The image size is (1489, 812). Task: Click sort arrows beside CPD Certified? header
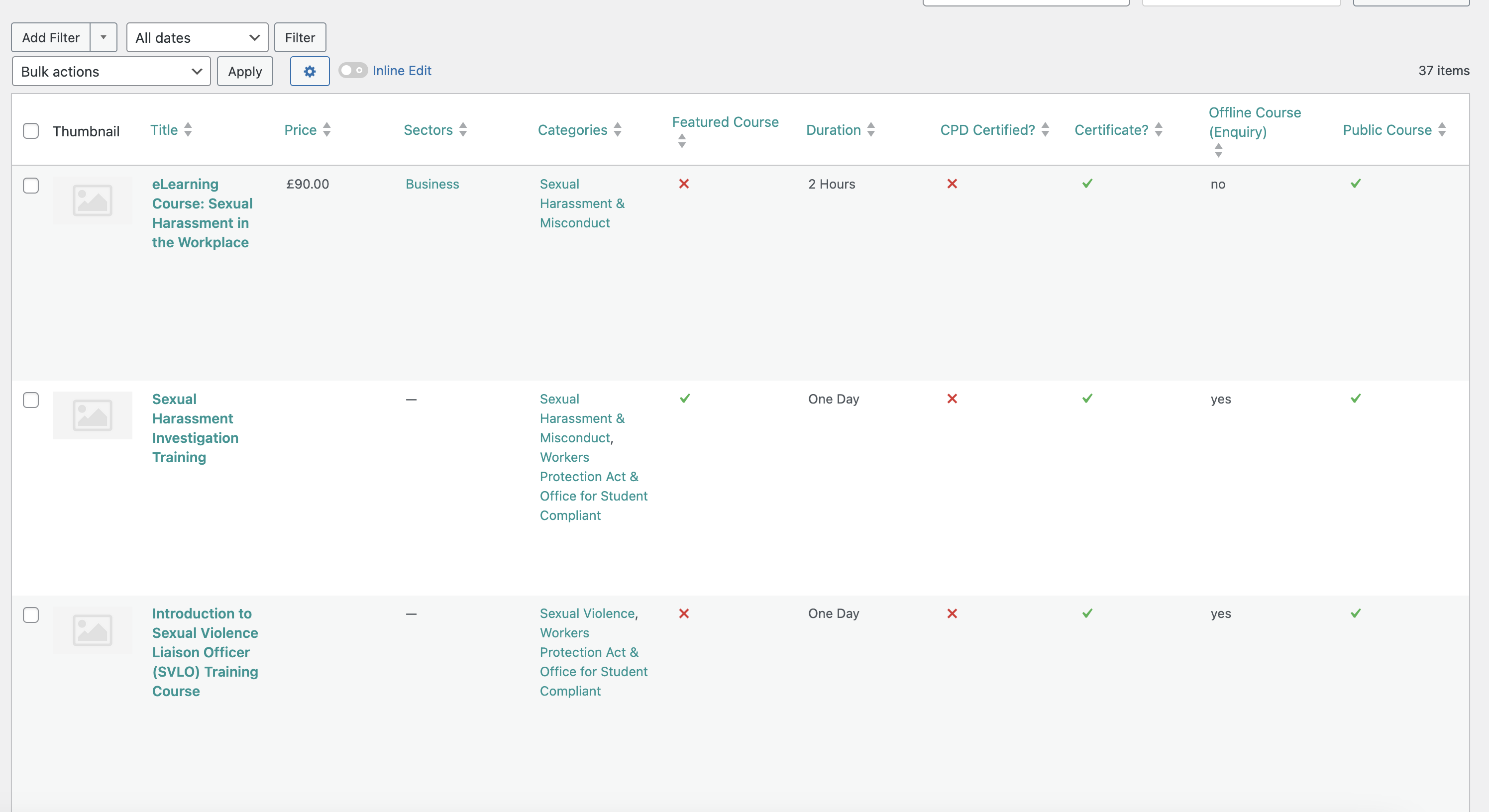[1045, 129]
